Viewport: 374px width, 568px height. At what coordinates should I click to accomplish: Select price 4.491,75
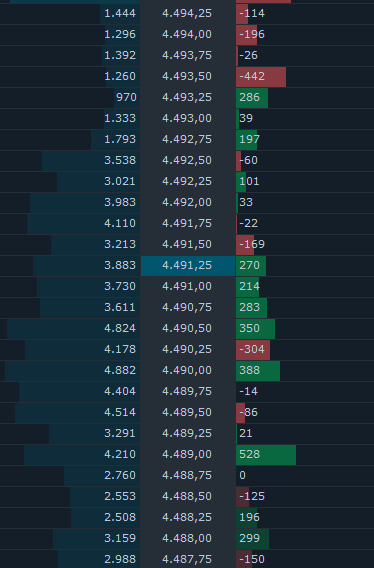tap(187, 224)
